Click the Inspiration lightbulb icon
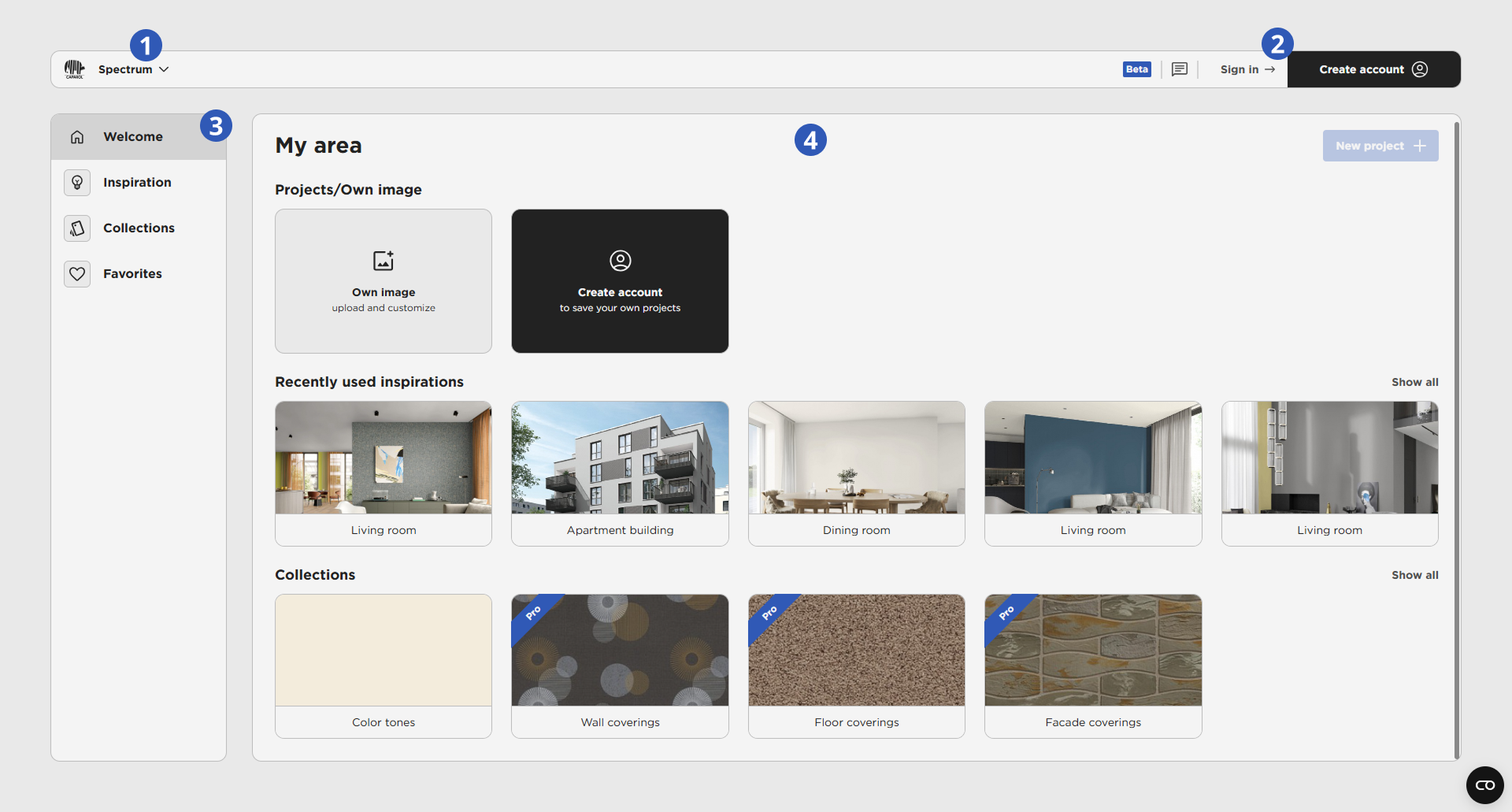Screen dimensions: 1512x812 [x=77, y=183]
